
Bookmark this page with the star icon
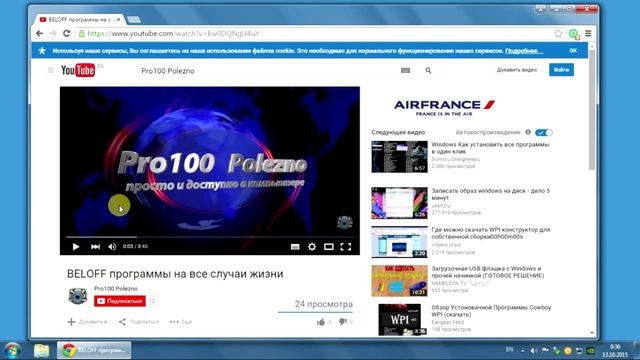click(558, 33)
